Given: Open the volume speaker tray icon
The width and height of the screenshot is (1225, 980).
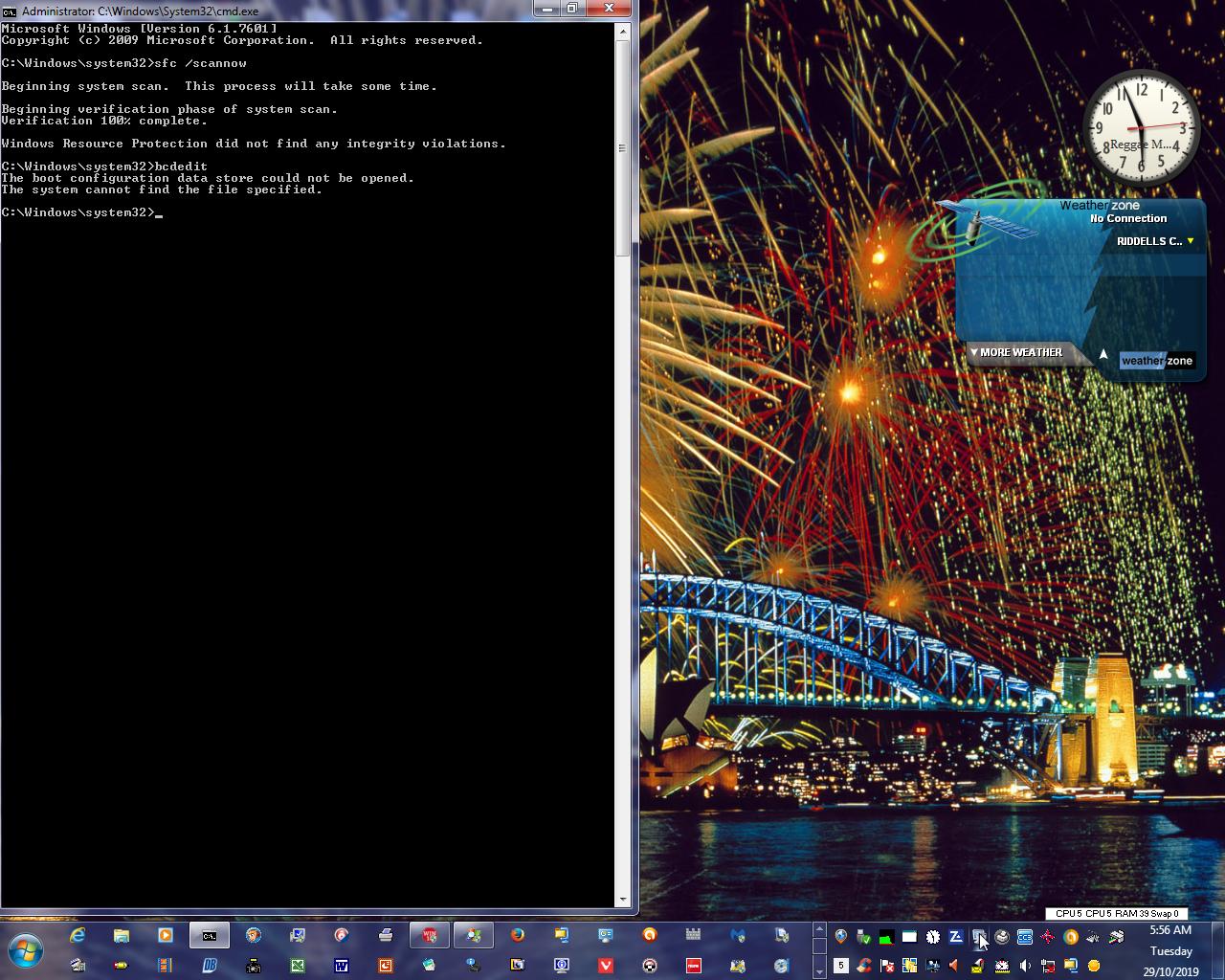Looking at the screenshot, I should click(1025, 966).
